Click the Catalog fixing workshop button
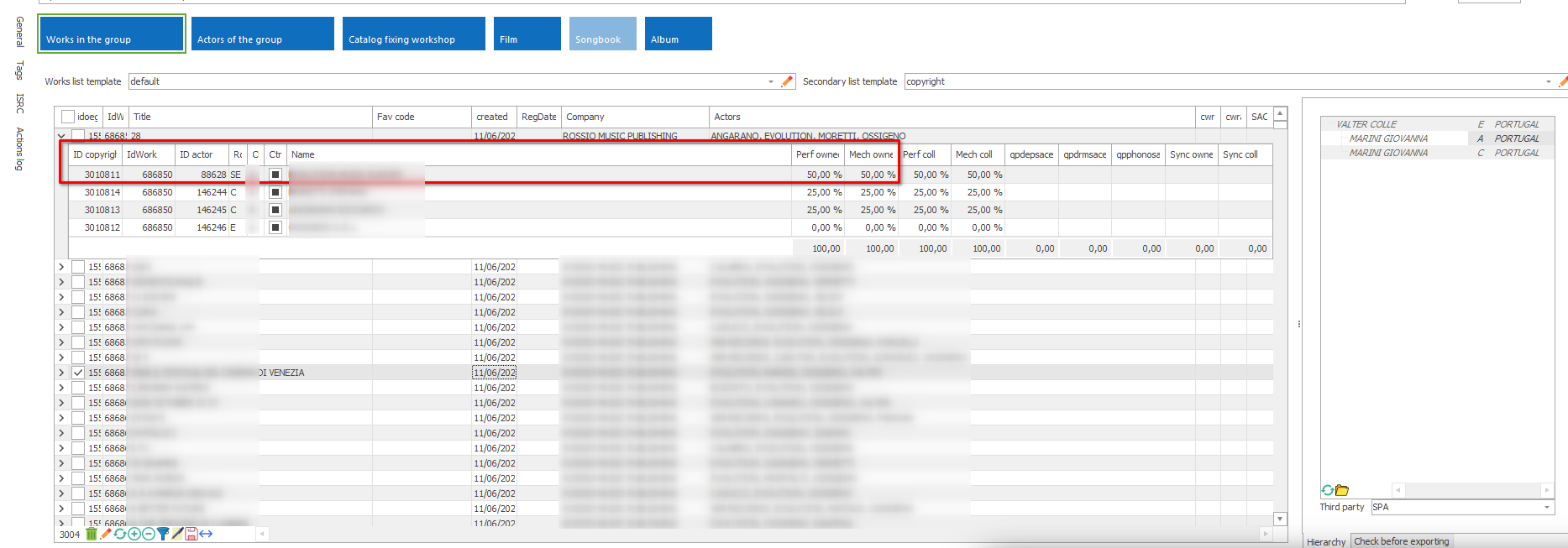1568x548 pixels. pos(413,34)
